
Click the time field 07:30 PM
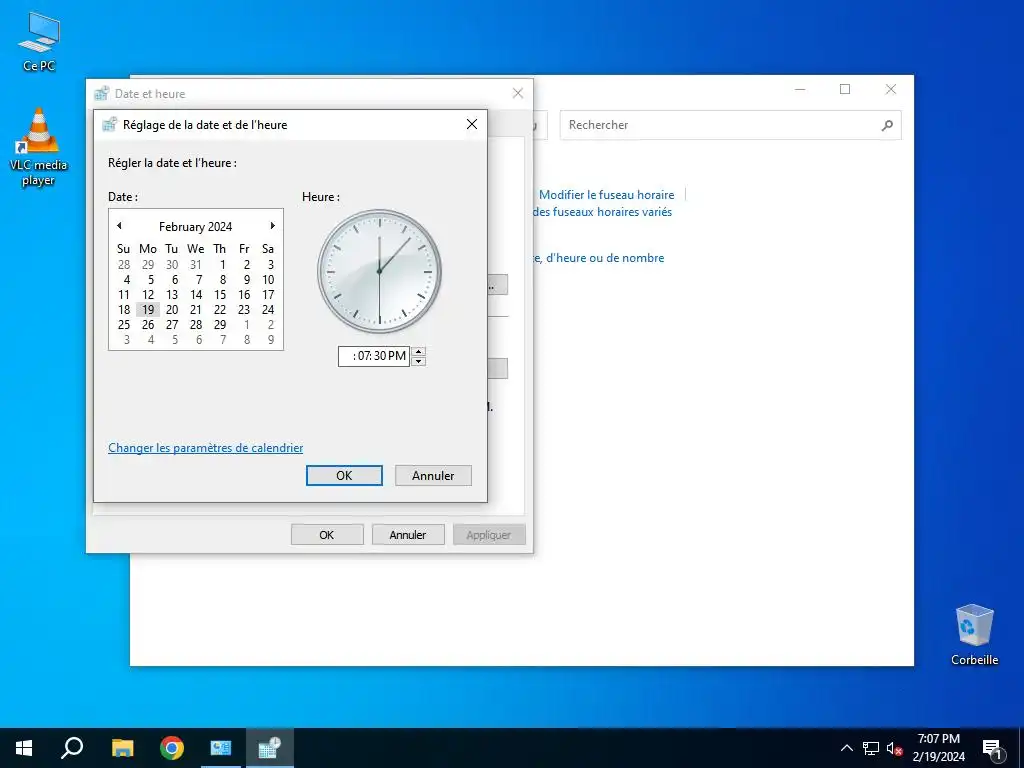coord(374,356)
